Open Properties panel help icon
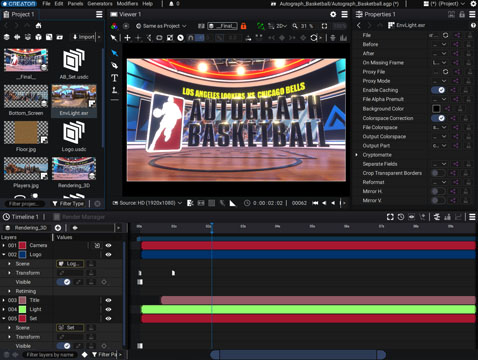This screenshot has height=360, width=478. coord(473,25)
